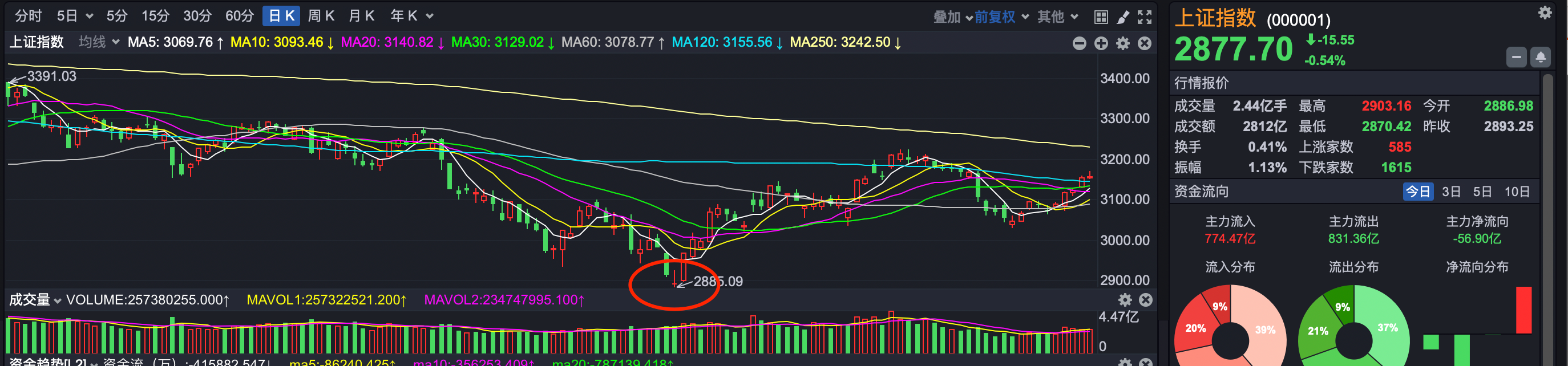The height and width of the screenshot is (366, 1568).
Task: Zoom out the K-line chart with minus icon
Action: (1079, 43)
